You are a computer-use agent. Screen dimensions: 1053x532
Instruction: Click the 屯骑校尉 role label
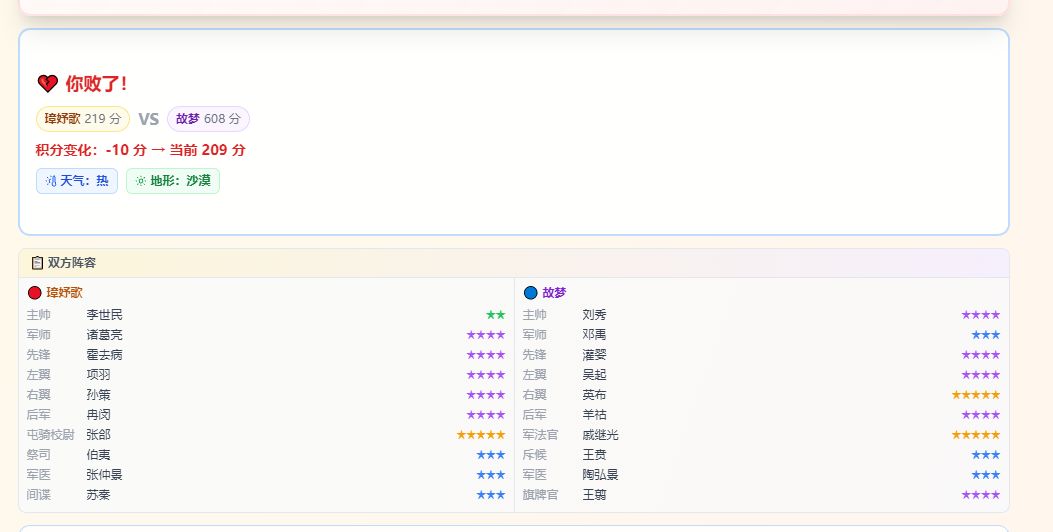click(50, 435)
